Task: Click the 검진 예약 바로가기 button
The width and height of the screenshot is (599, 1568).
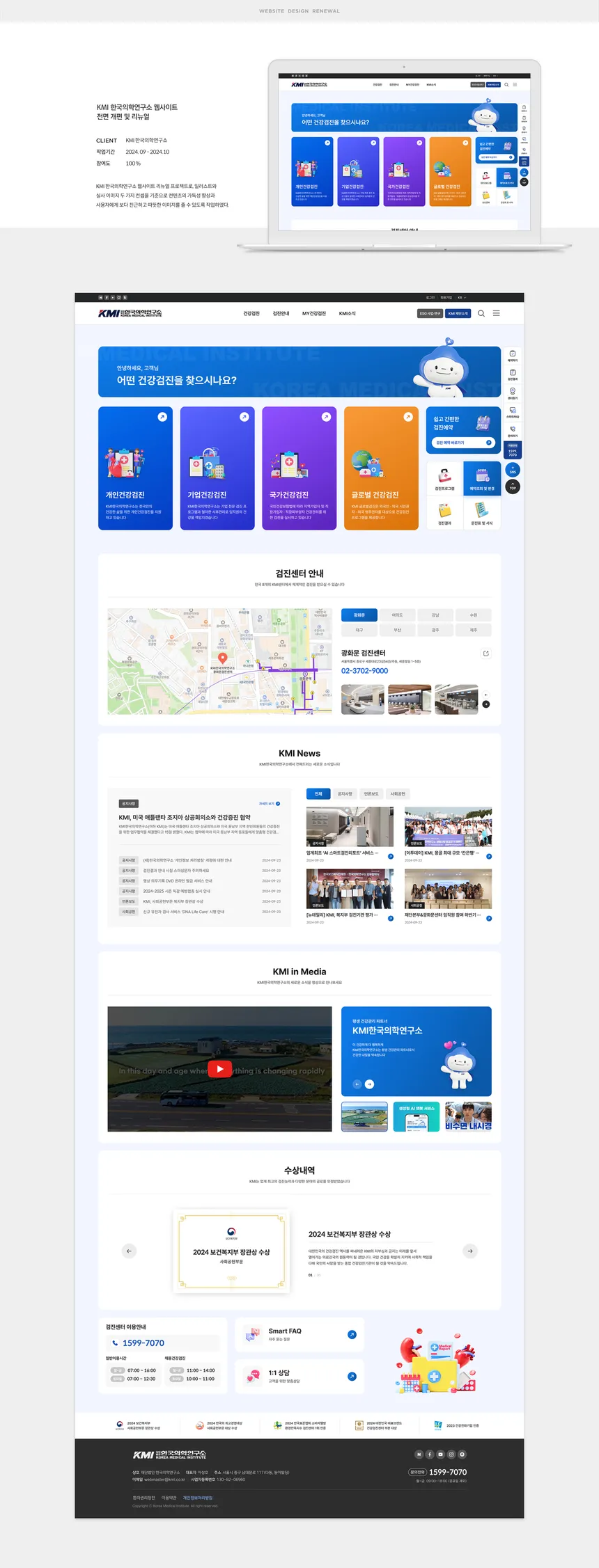Action: pos(463,443)
